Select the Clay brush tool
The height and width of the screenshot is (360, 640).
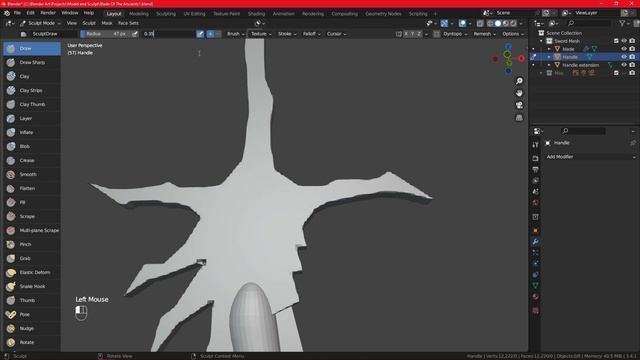[32, 76]
